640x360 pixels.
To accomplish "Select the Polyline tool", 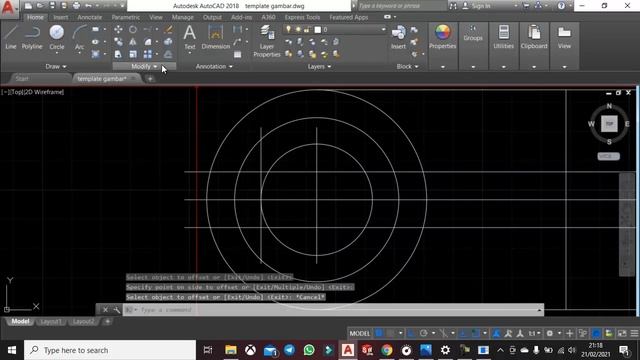I will point(32,37).
